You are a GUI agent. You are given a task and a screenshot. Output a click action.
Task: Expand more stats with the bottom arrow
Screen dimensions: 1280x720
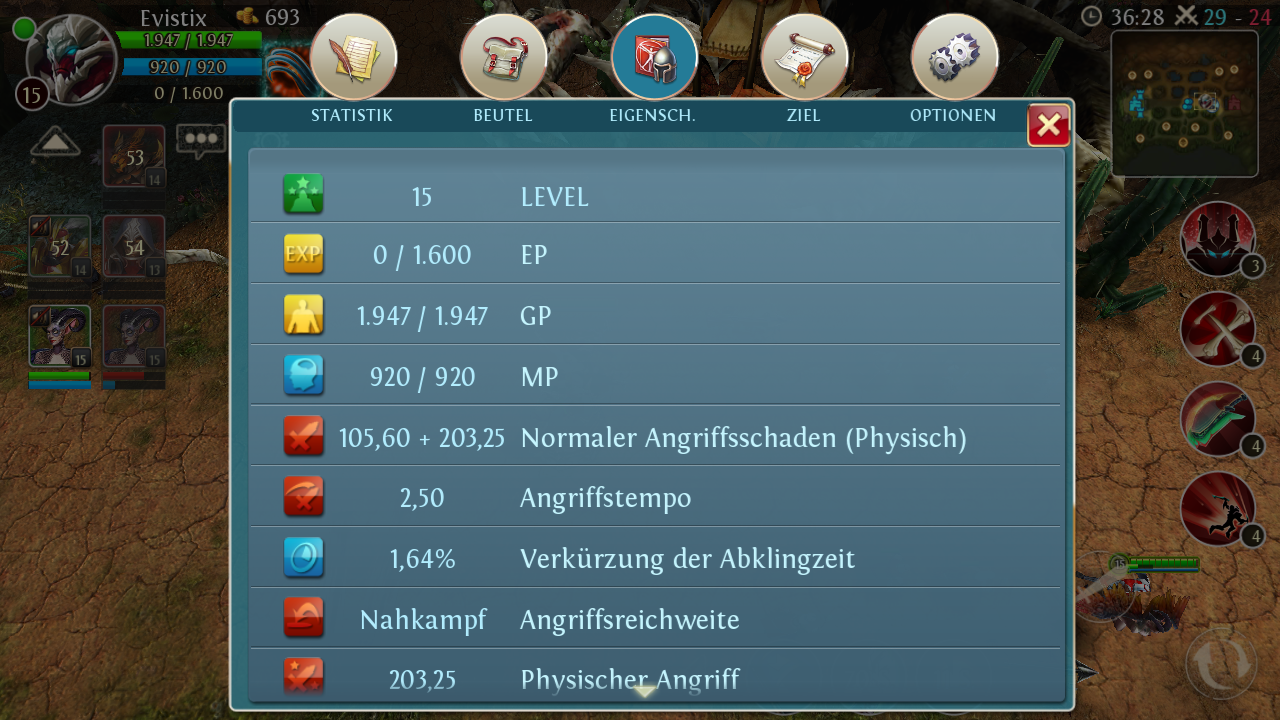(x=645, y=690)
